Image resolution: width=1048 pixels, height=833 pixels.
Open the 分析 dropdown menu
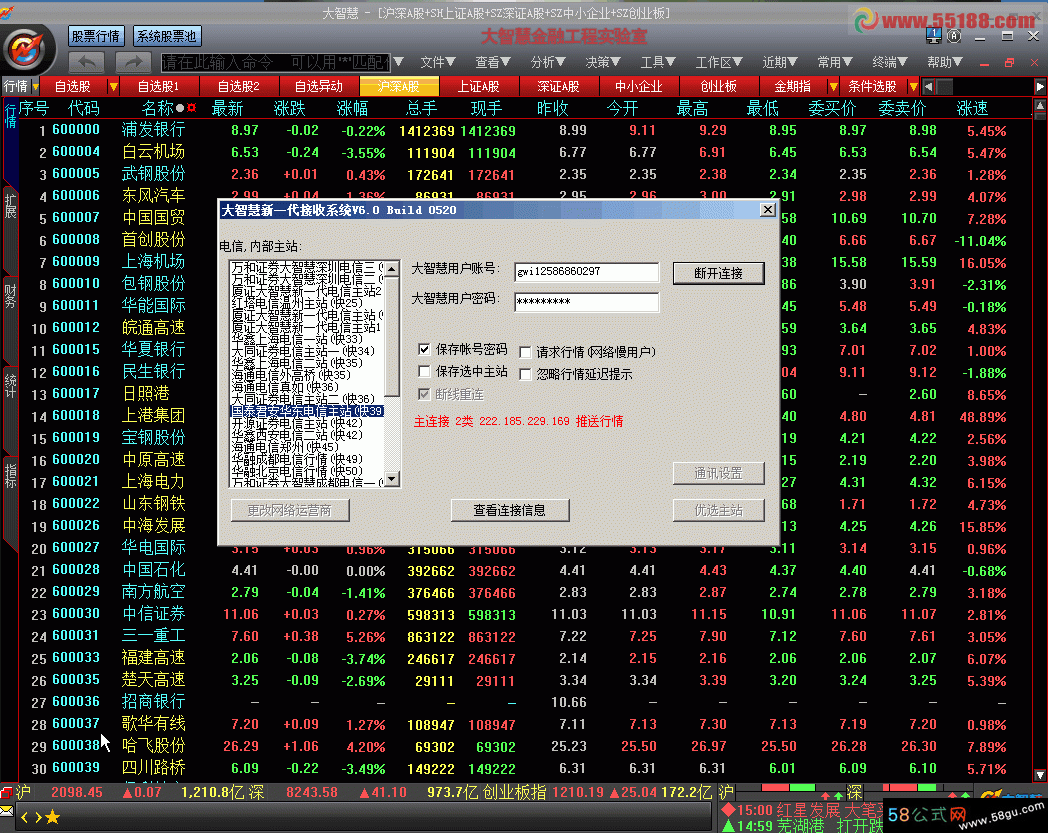click(548, 62)
